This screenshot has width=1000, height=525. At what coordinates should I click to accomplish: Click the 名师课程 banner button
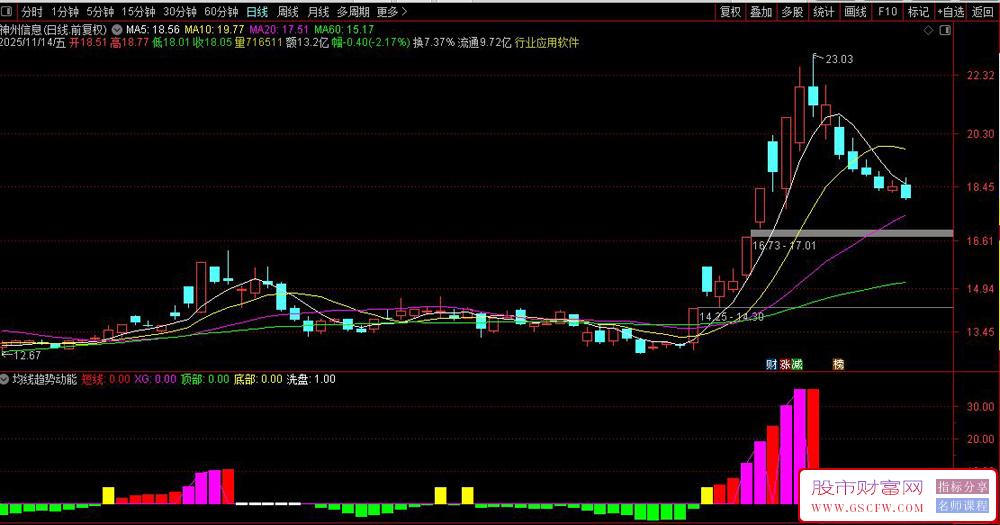[x=962, y=506]
